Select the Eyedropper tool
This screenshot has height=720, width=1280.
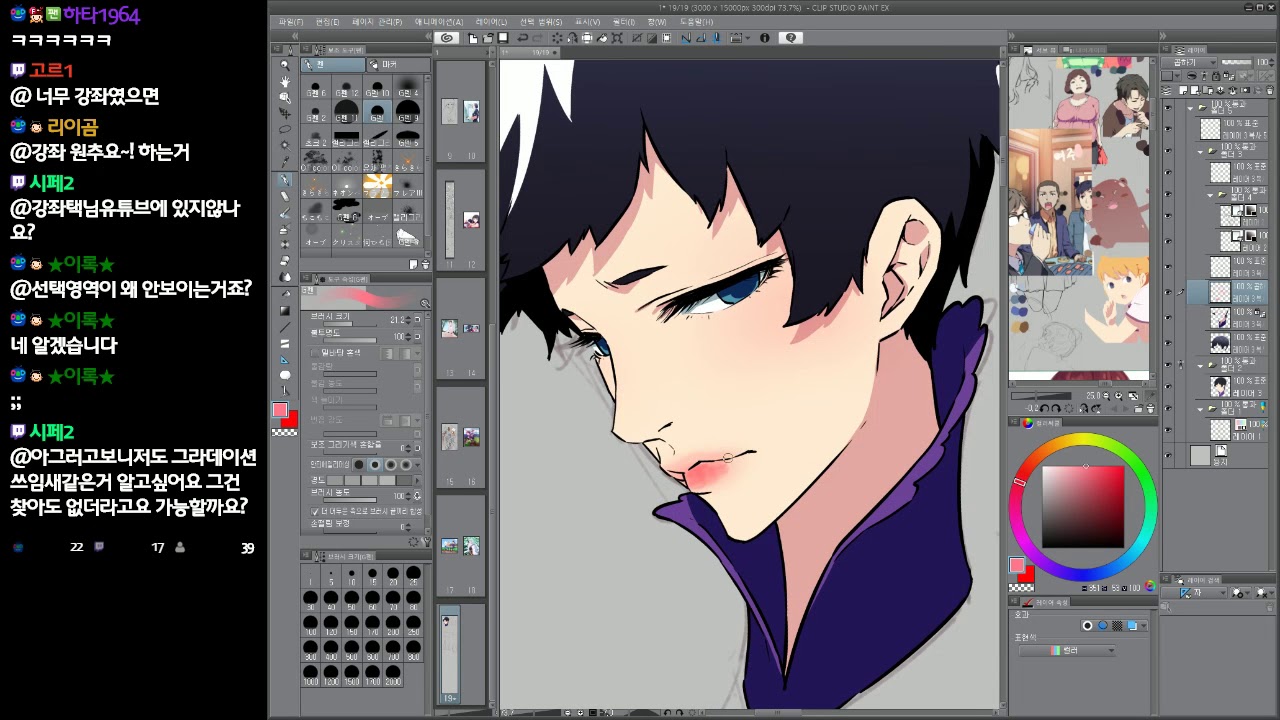(285, 162)
